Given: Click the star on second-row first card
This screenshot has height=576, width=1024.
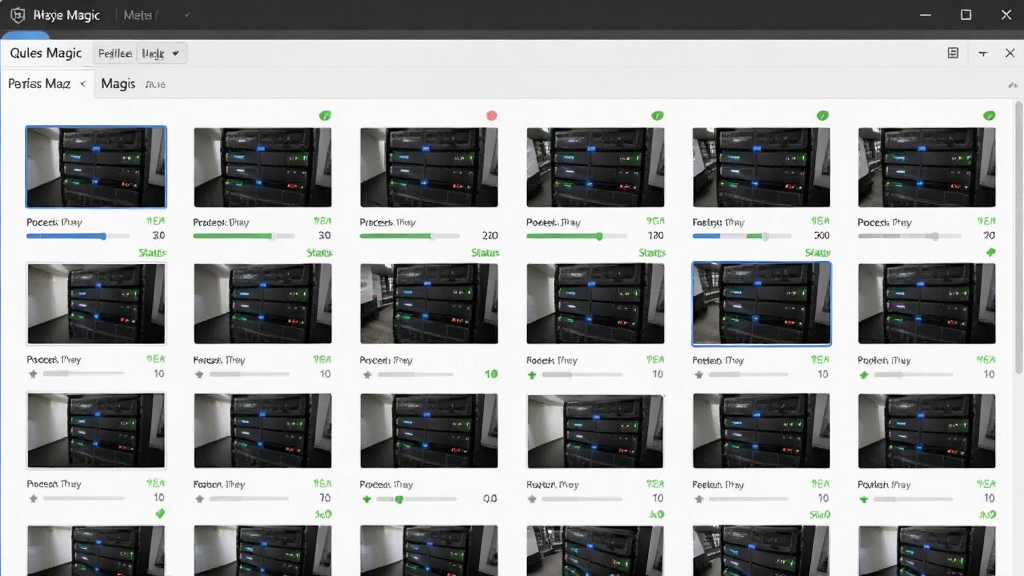Looking at the screenshot, I should (33, 374).
